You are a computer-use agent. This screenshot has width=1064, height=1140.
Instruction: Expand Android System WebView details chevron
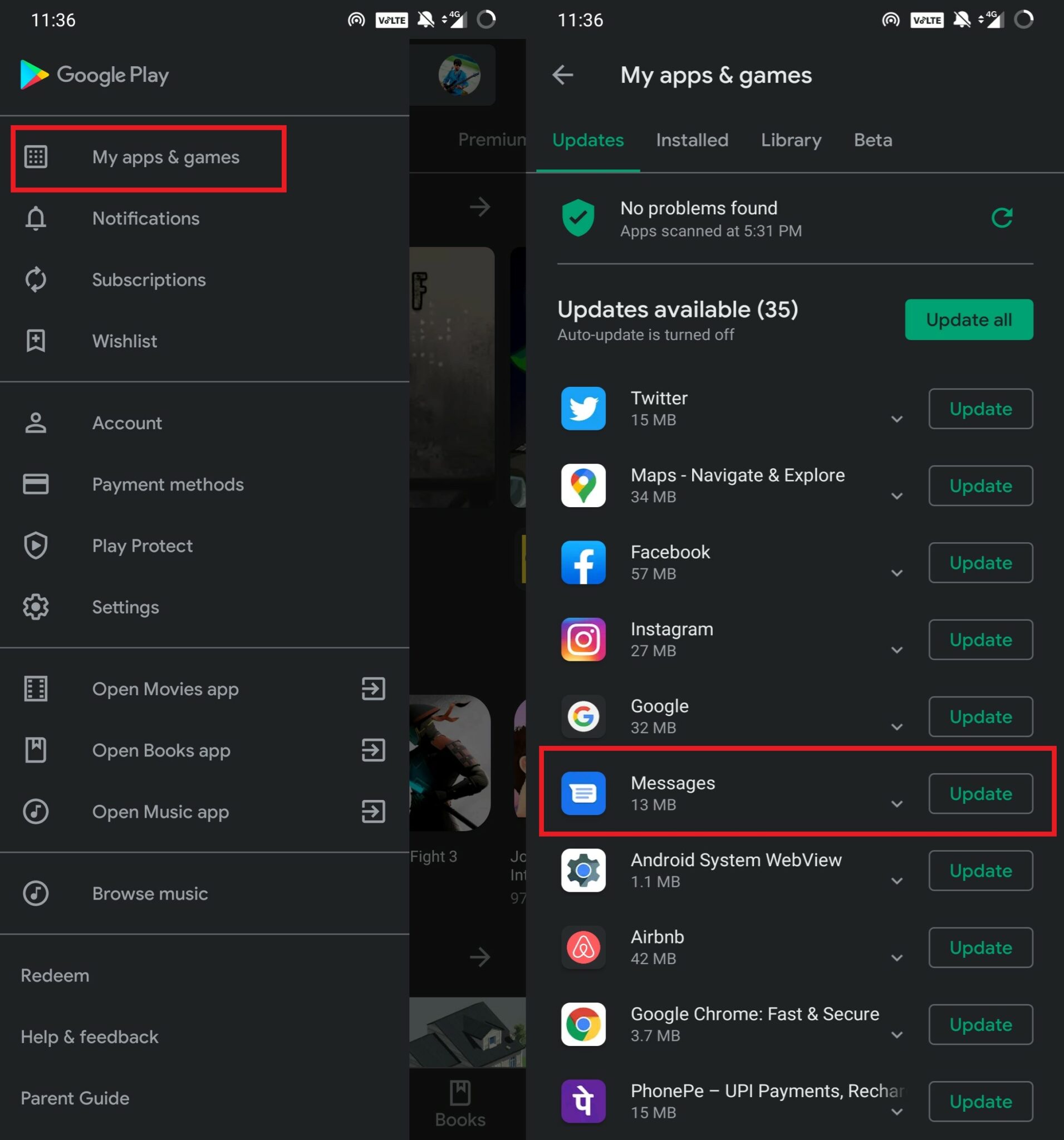coord(897,881)
